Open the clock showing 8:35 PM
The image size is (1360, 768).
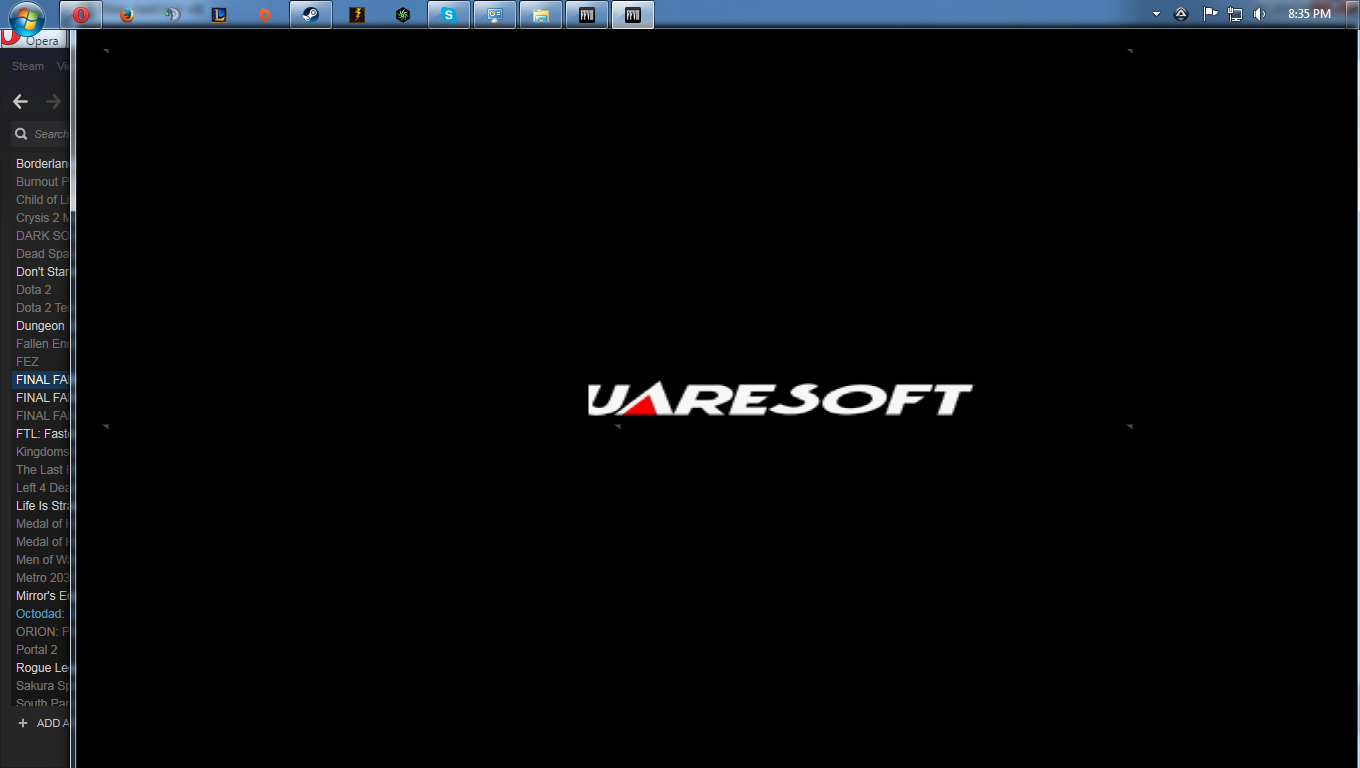(1309, 14)
